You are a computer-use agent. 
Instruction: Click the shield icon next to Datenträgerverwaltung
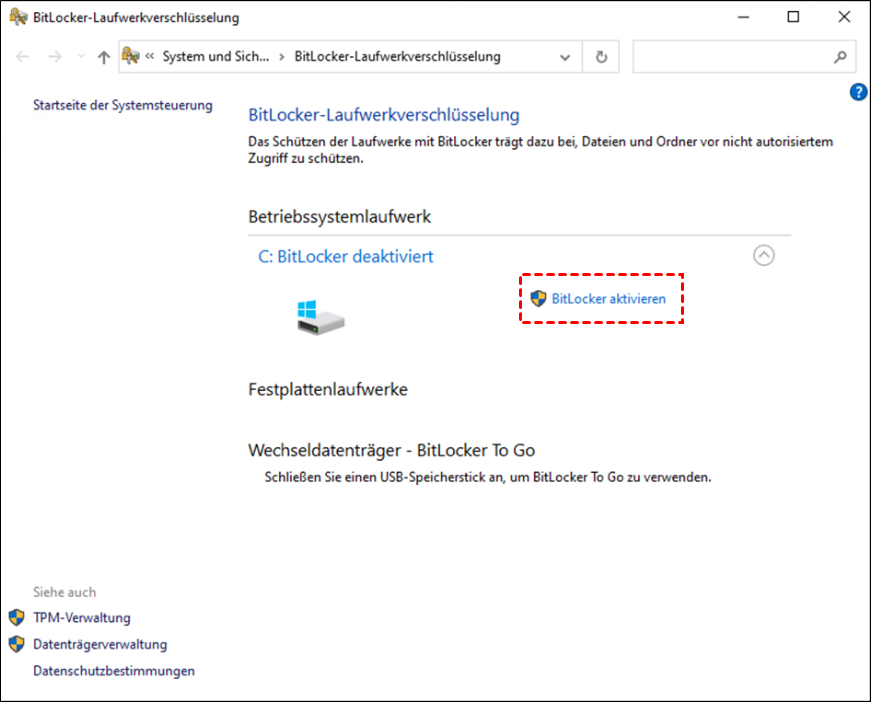point(17,644)
